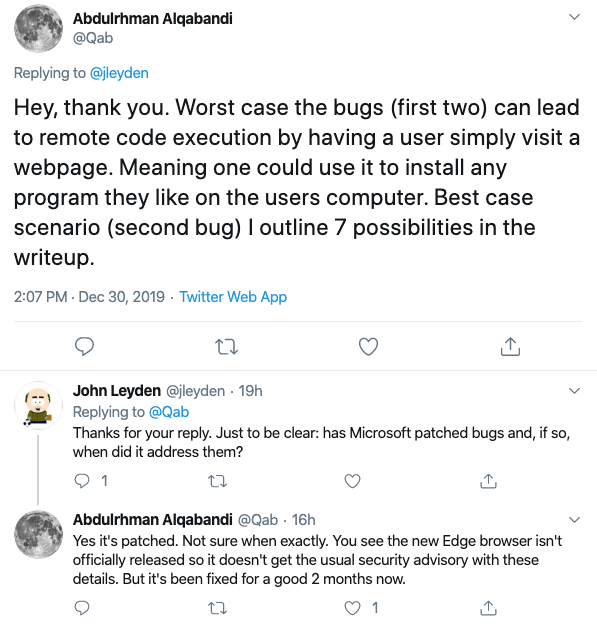Like the main tweet with the heart icon

click(x=368, y=347)
